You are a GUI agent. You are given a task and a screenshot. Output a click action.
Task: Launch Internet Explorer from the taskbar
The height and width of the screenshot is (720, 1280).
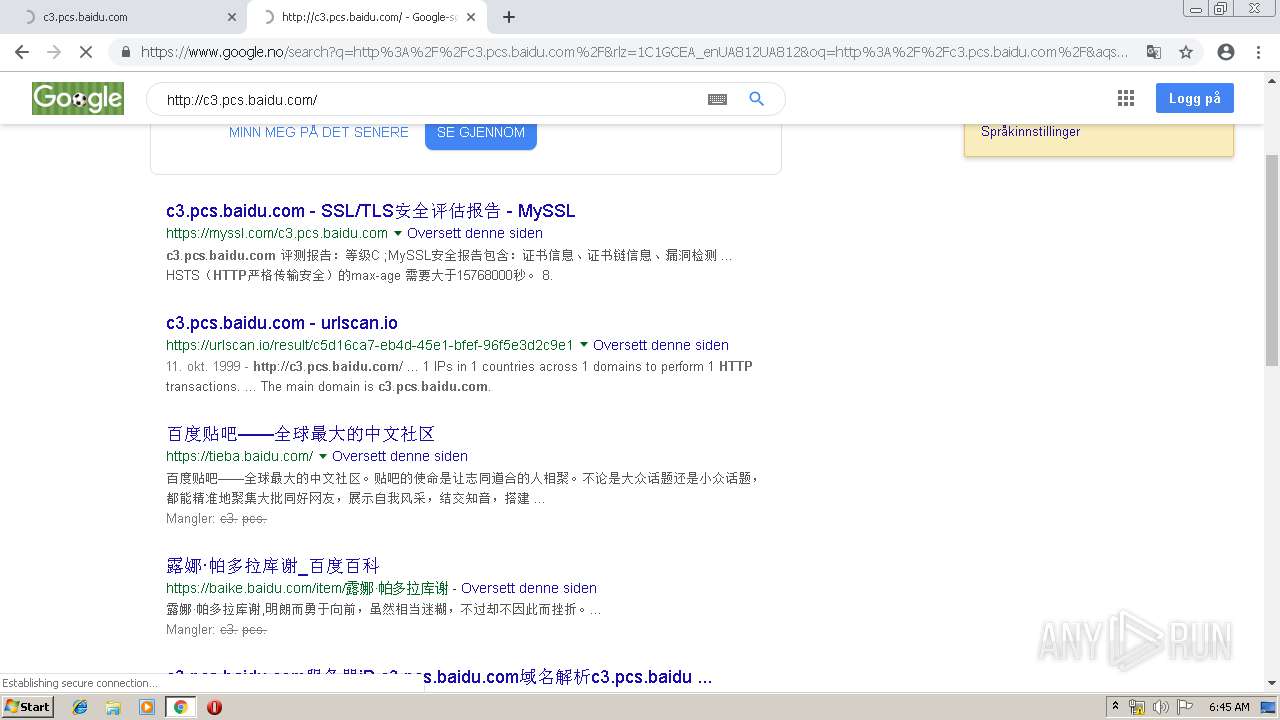[80, 707]
